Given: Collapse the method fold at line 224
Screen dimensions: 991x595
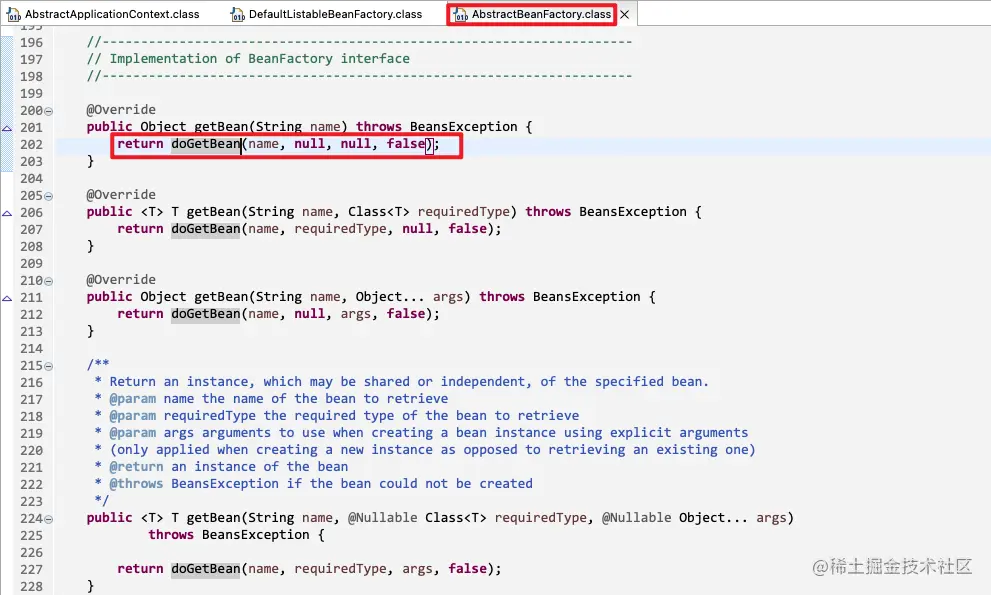Looking at the screenshot, I should (x=49, y=520).
